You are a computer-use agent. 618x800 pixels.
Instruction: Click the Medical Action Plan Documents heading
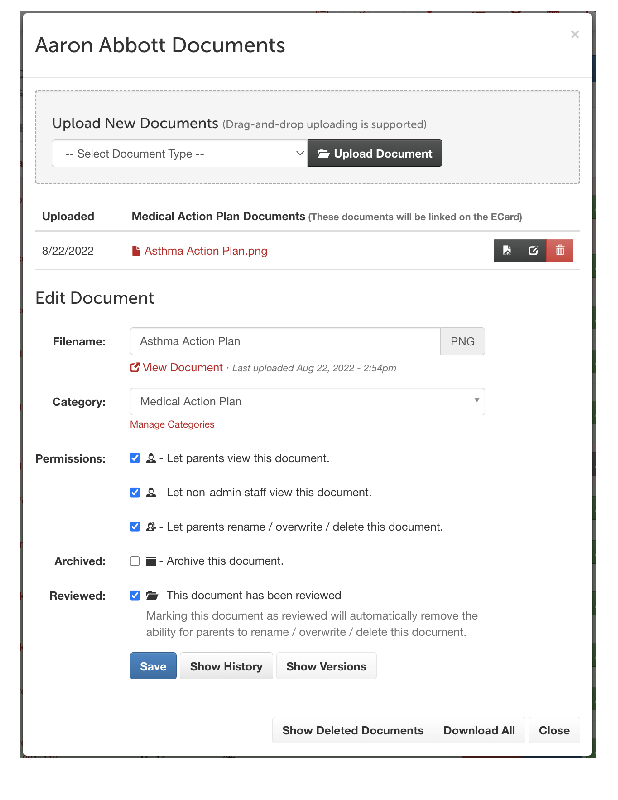pos(218,216)
